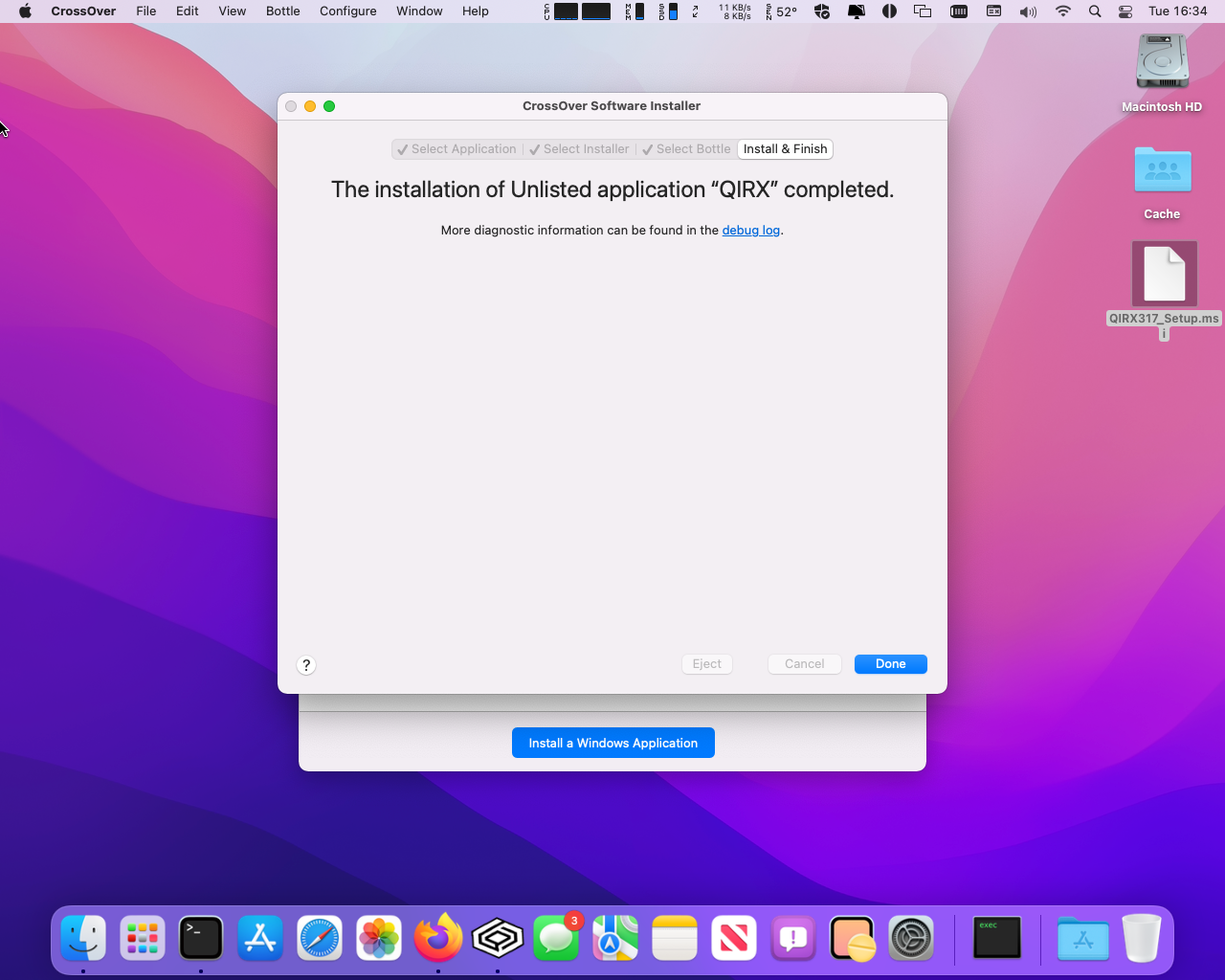Switch to the Select Application step
This screenshot has width=1225, height=980.
[457, 149]
